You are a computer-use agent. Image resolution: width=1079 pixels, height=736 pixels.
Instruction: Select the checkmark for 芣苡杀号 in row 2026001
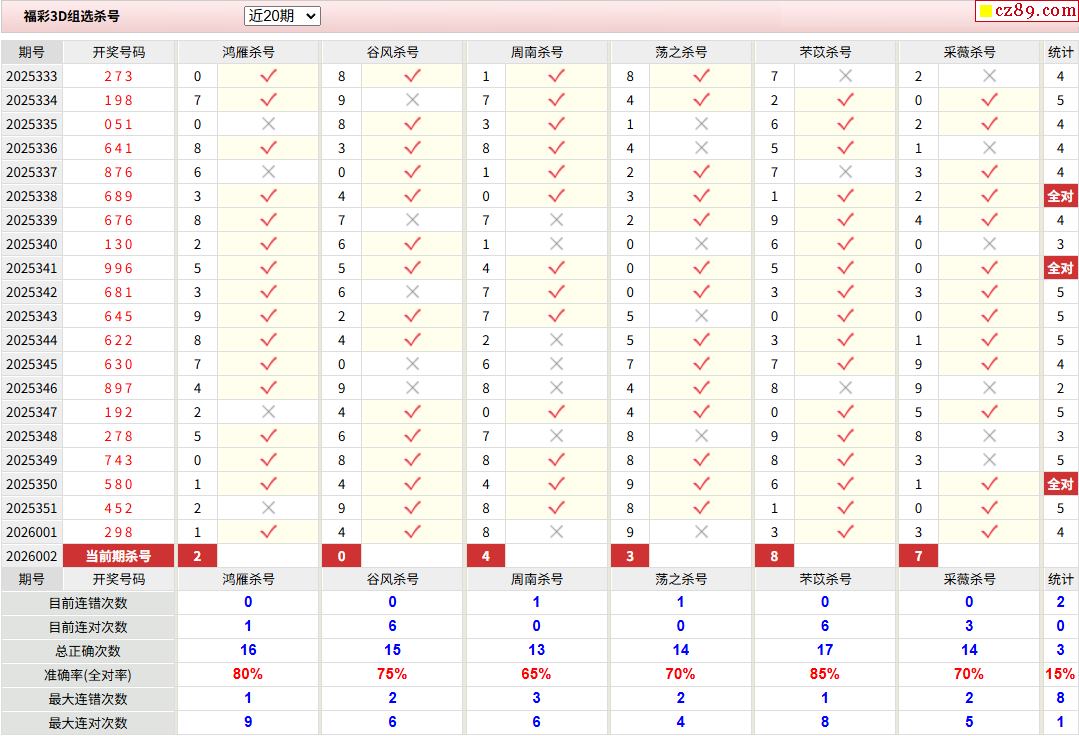tap(845, 532)
